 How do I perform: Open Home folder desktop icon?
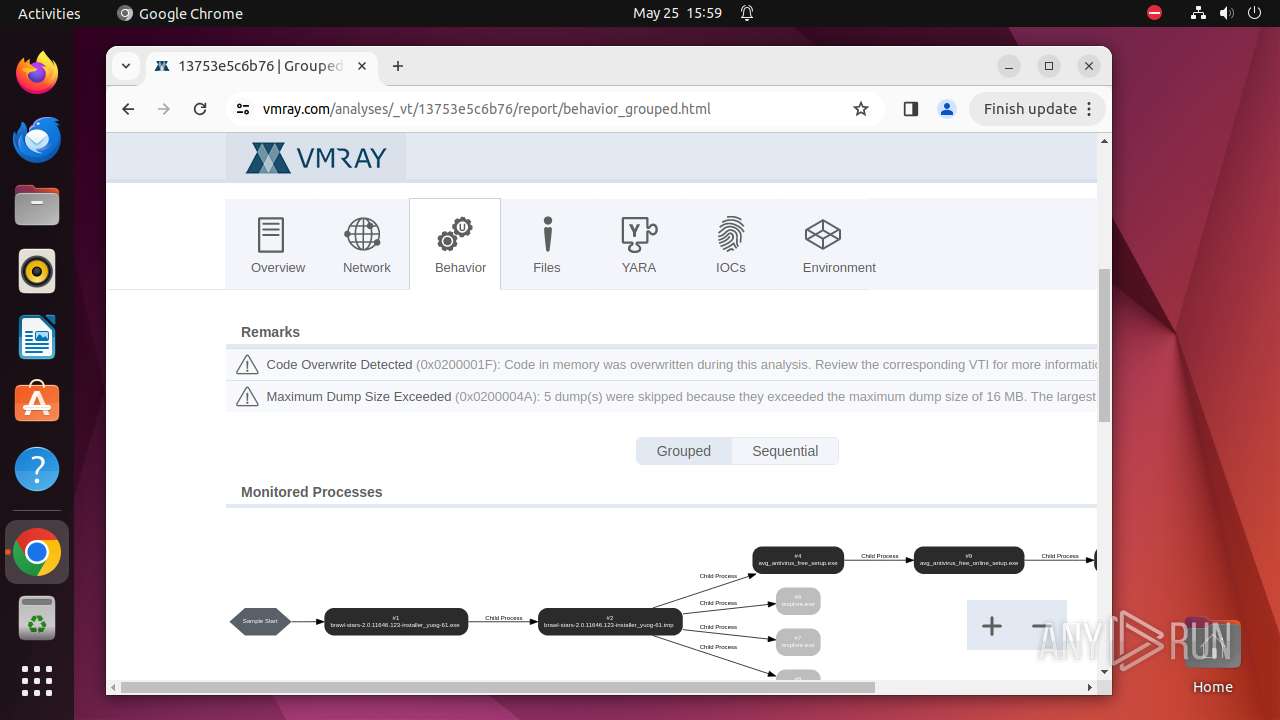pos(1212,655)
